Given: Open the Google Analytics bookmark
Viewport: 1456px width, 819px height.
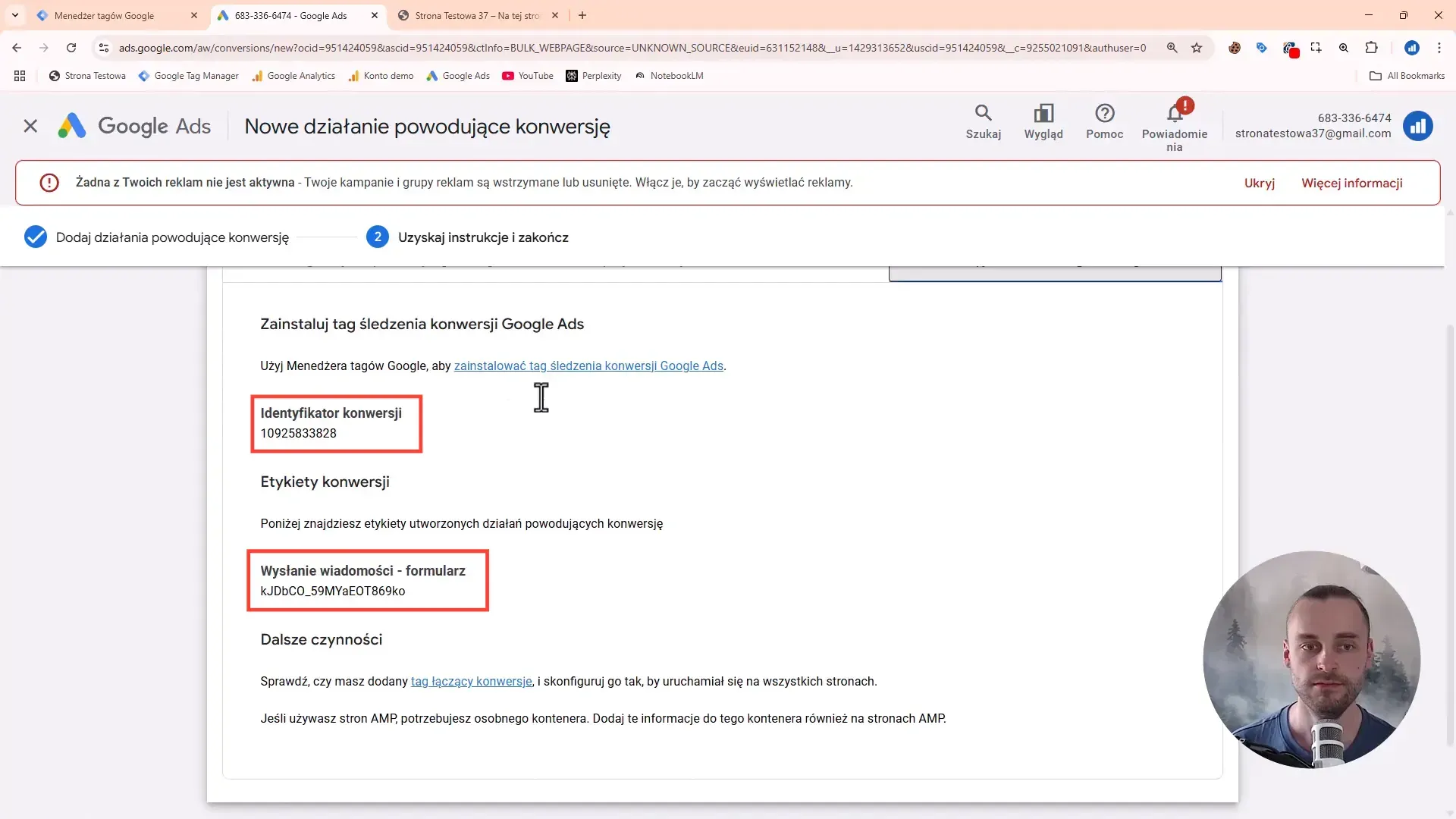Looking at the screenshot, I should coord(293,76).
